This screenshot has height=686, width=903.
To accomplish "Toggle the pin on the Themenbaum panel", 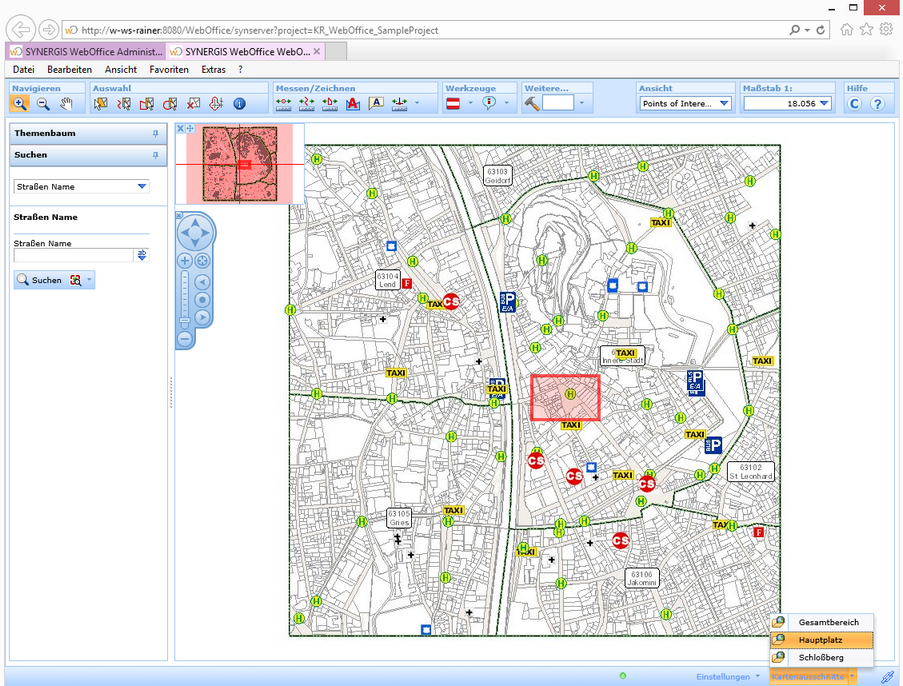I will click(x=157, y=133).
